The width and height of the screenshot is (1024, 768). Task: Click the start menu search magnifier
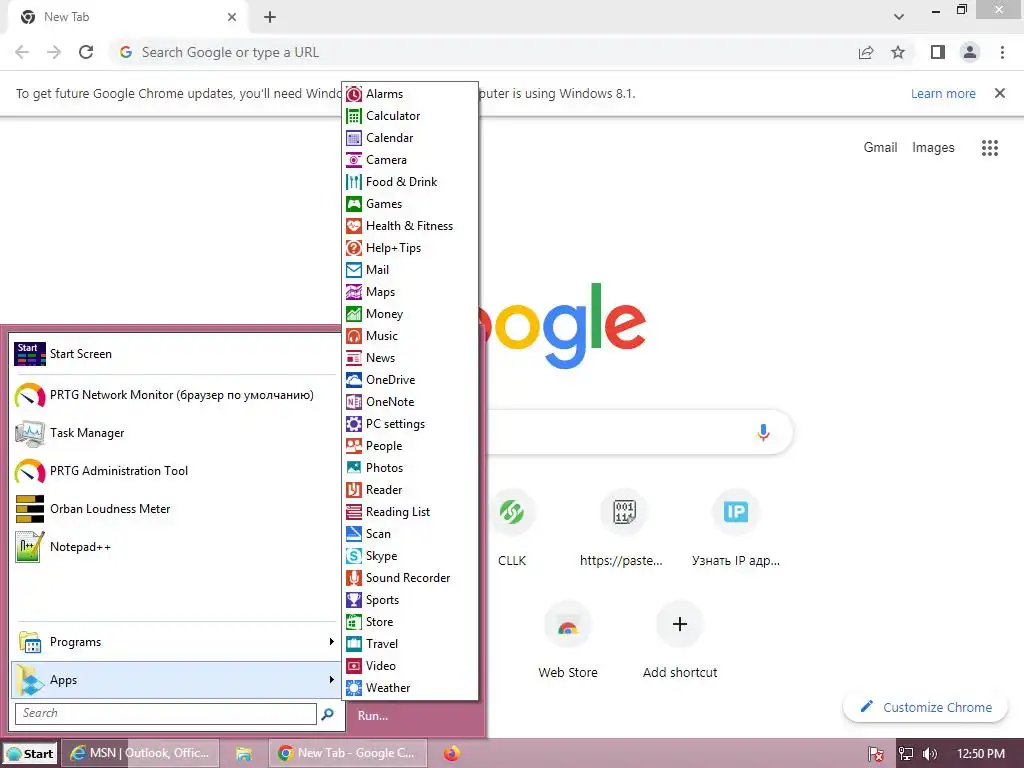(x=328, y=714)
